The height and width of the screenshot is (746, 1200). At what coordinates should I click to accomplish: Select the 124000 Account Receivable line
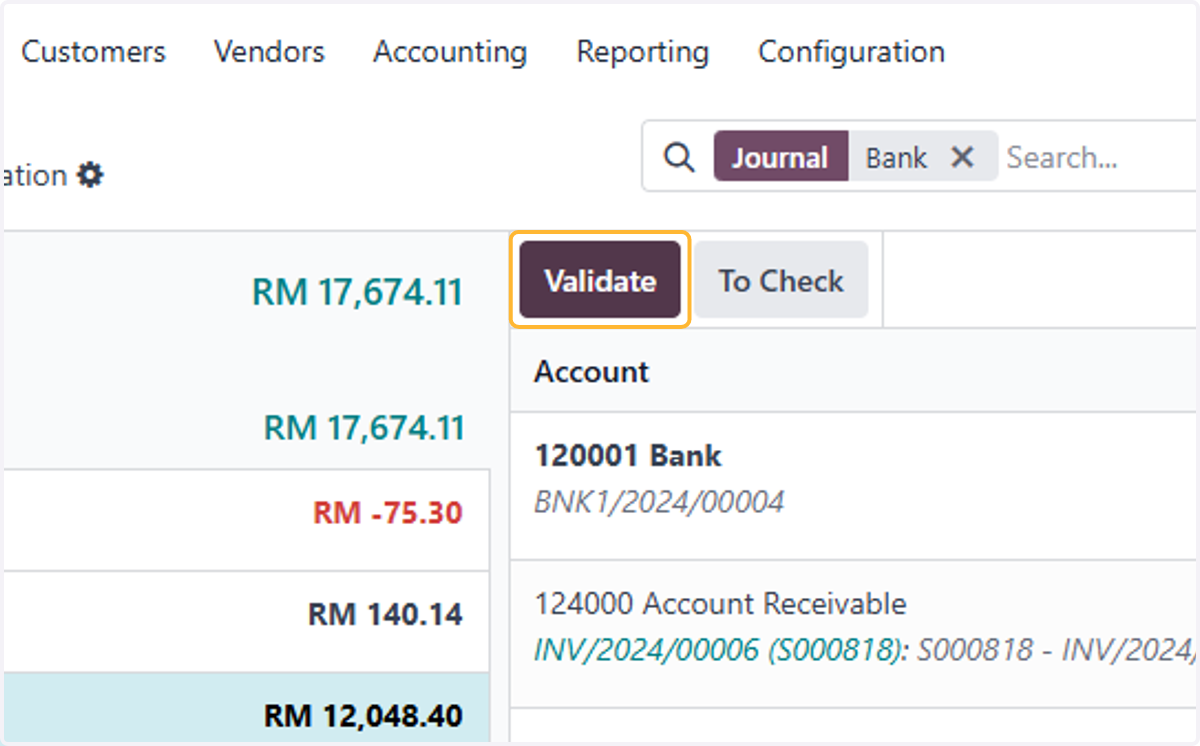tap(855, 634)
